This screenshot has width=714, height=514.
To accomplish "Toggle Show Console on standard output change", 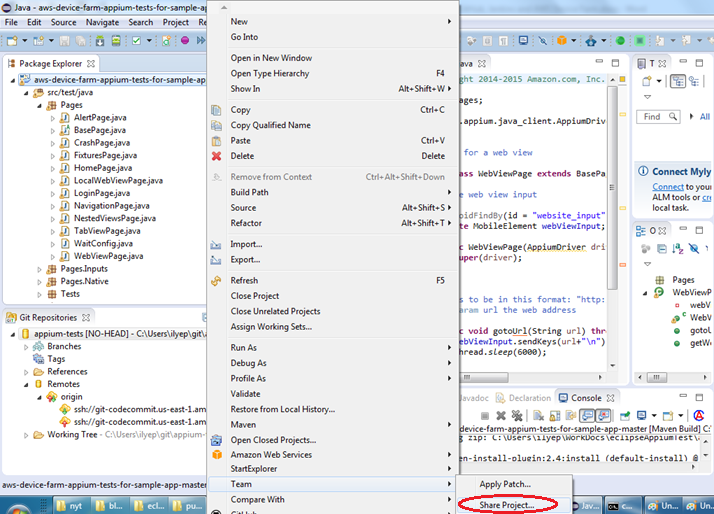I will pos(587,415).
